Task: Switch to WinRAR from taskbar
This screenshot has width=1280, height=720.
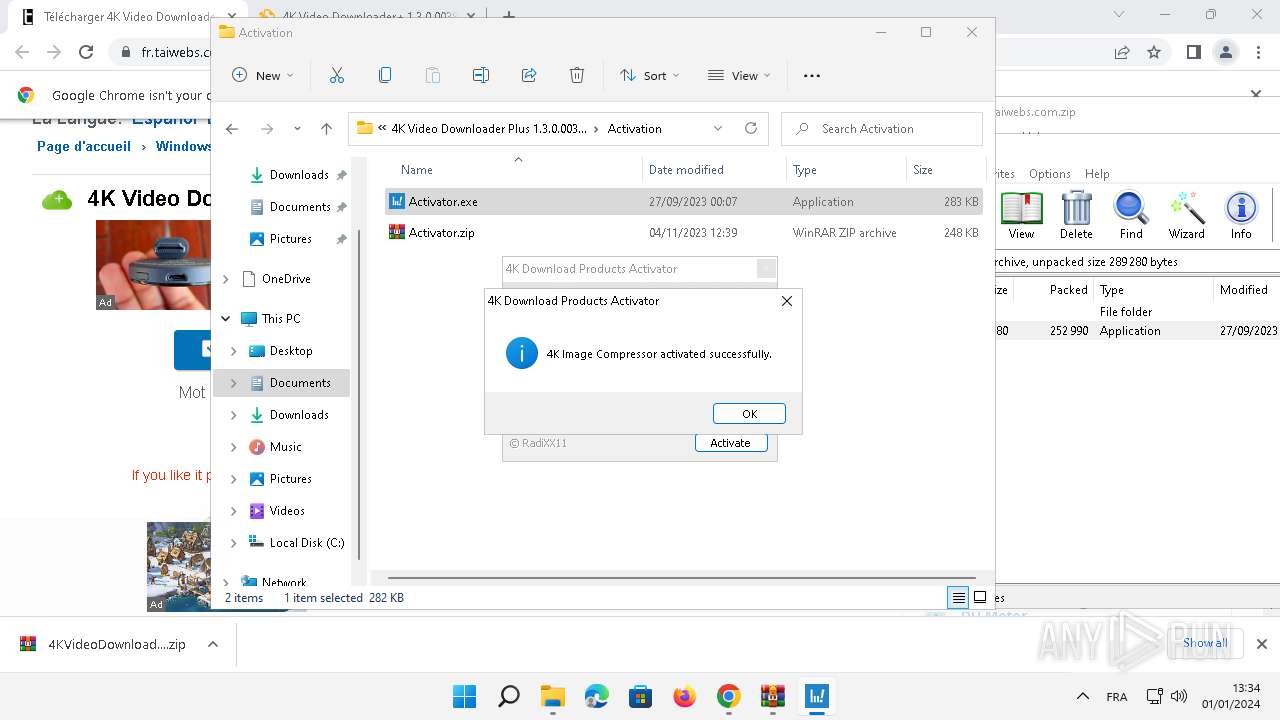Action: click(x=772, y=696)
